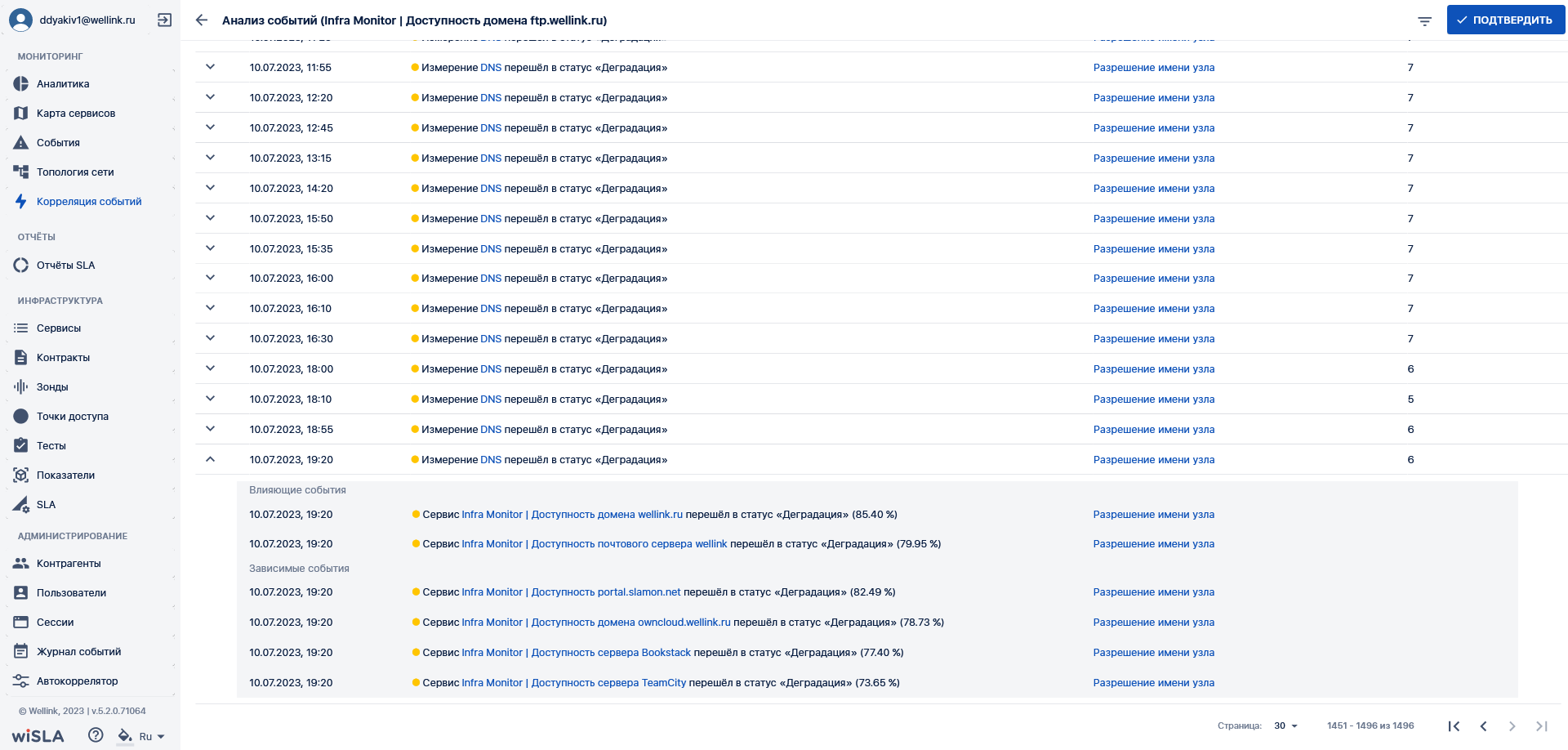The height and width of the screenshot is (750, 1568).
Task: Click value 5 in the 18:10 row
Action: [x=1410, y=400]
